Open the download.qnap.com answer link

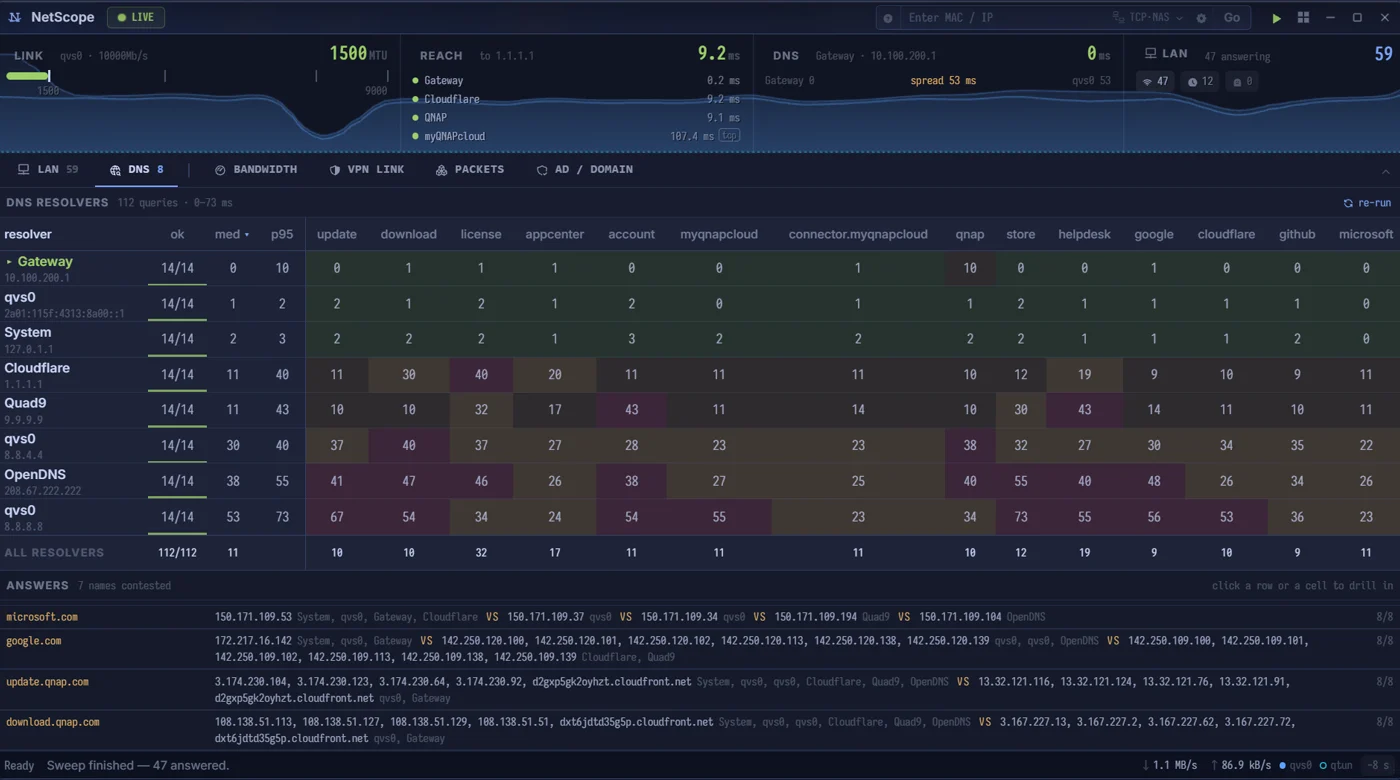[x=53, y=722]
